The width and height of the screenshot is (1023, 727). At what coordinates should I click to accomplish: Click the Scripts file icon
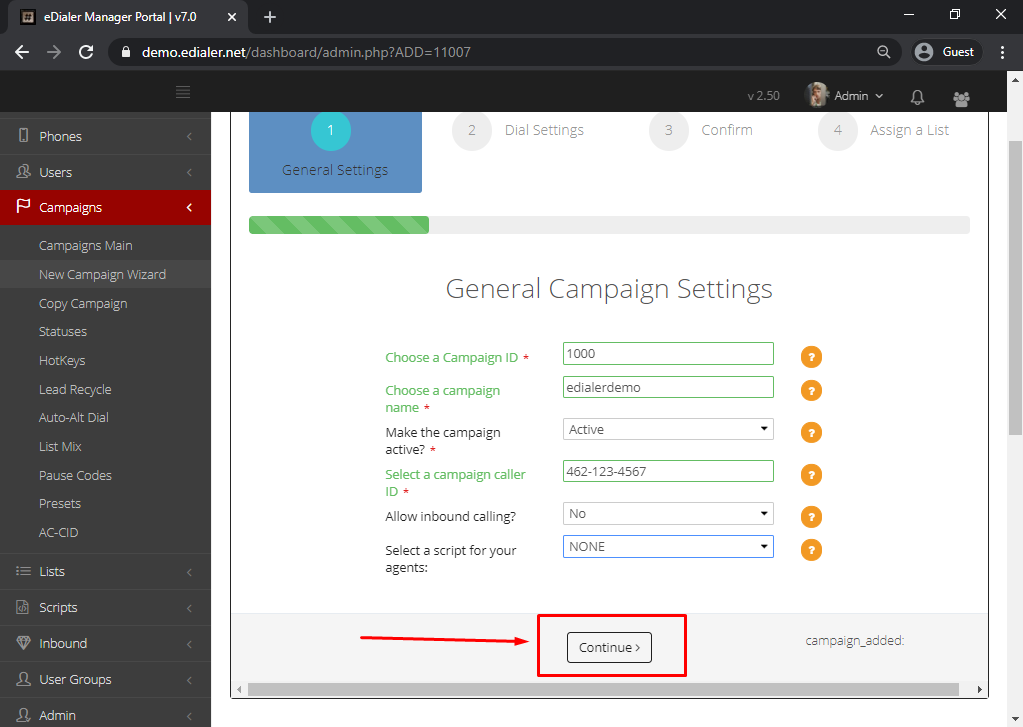[x=23, y=607]
